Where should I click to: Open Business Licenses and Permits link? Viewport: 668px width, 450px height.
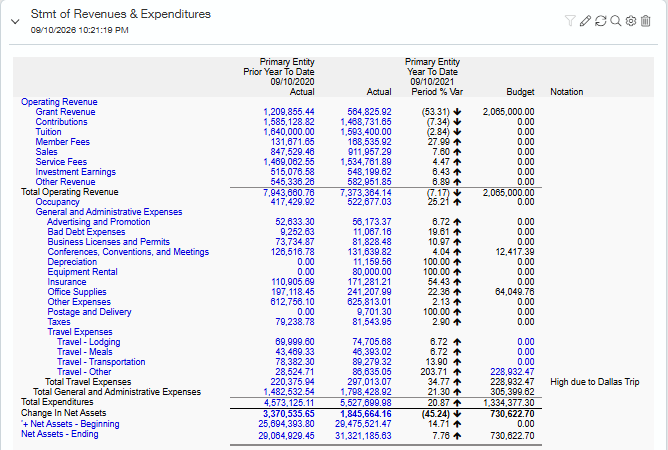pyautogui.click(x=108, y=242)
